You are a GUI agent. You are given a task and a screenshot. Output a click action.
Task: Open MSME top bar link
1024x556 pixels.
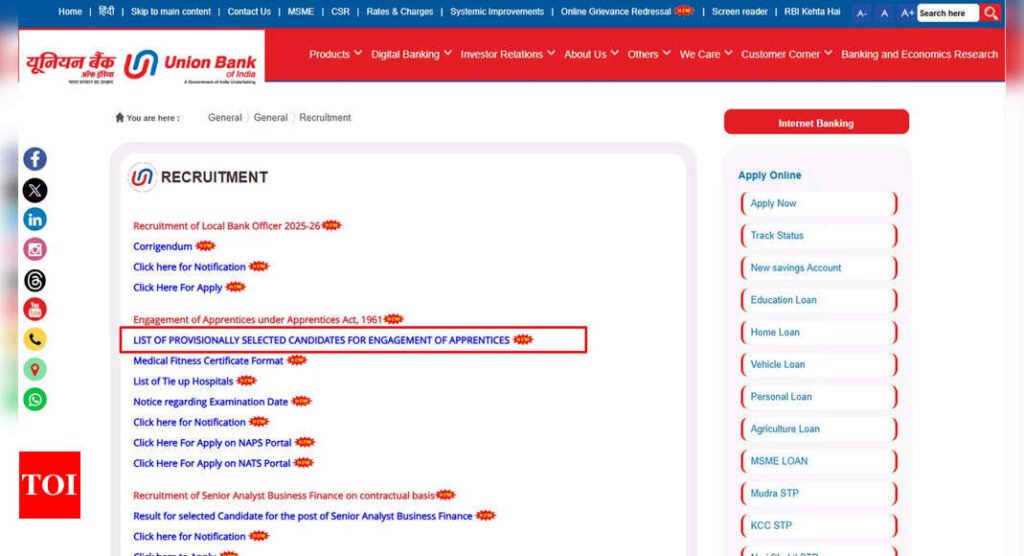[300, 12]
